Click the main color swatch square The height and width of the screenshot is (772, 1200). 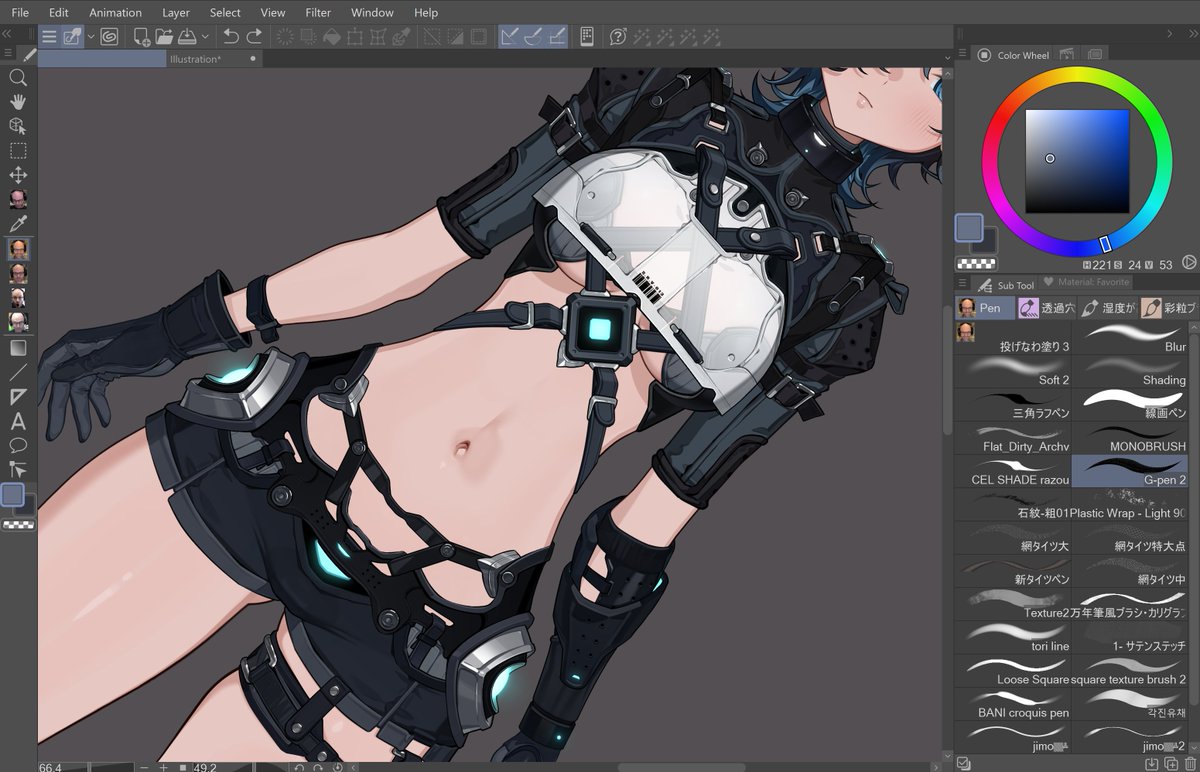click(x=968, y=228)
